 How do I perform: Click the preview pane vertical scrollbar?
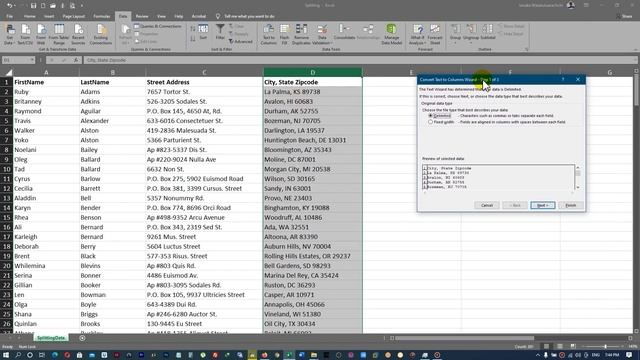[x=578, y=178]
